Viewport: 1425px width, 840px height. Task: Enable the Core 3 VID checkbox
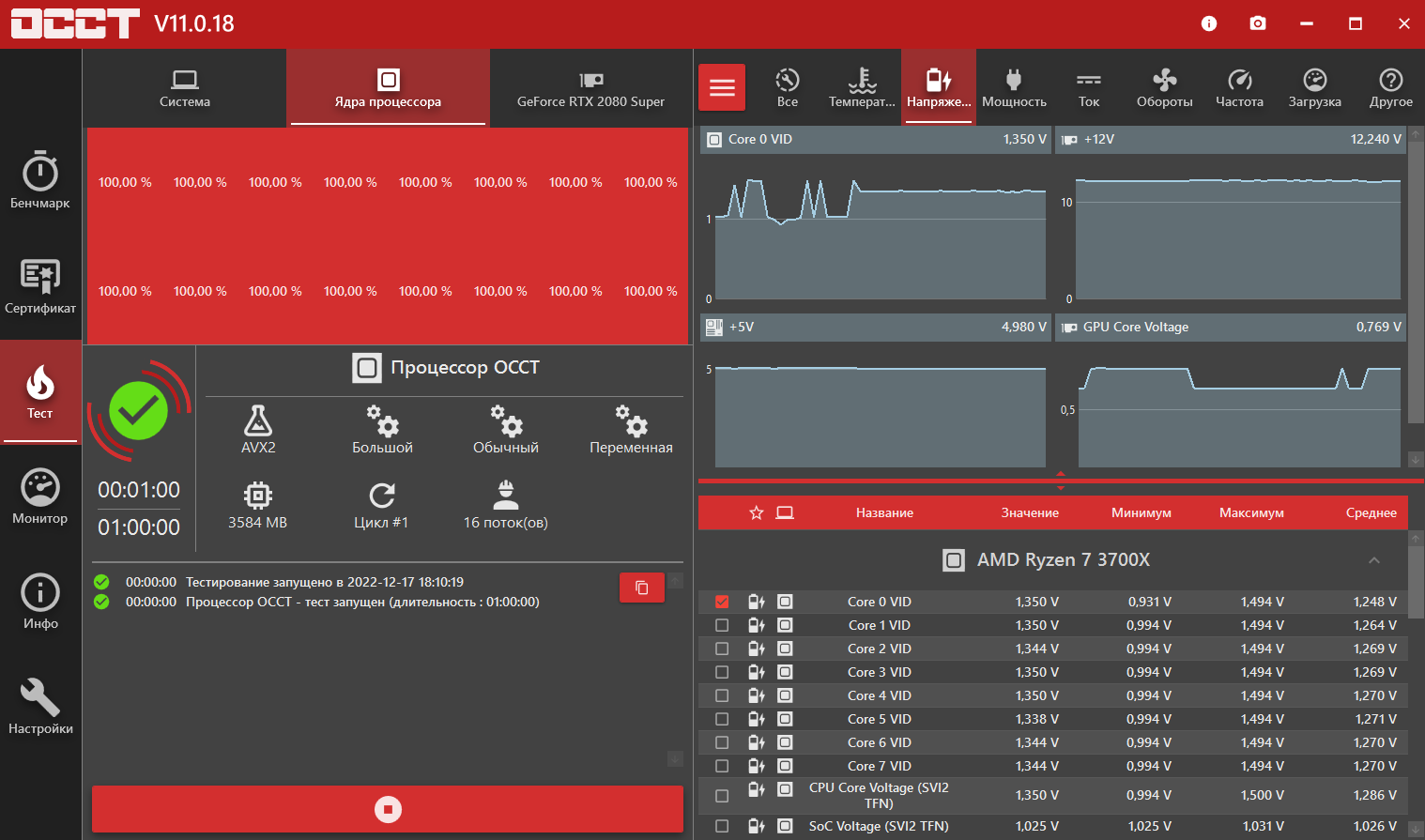coord(722,672)
